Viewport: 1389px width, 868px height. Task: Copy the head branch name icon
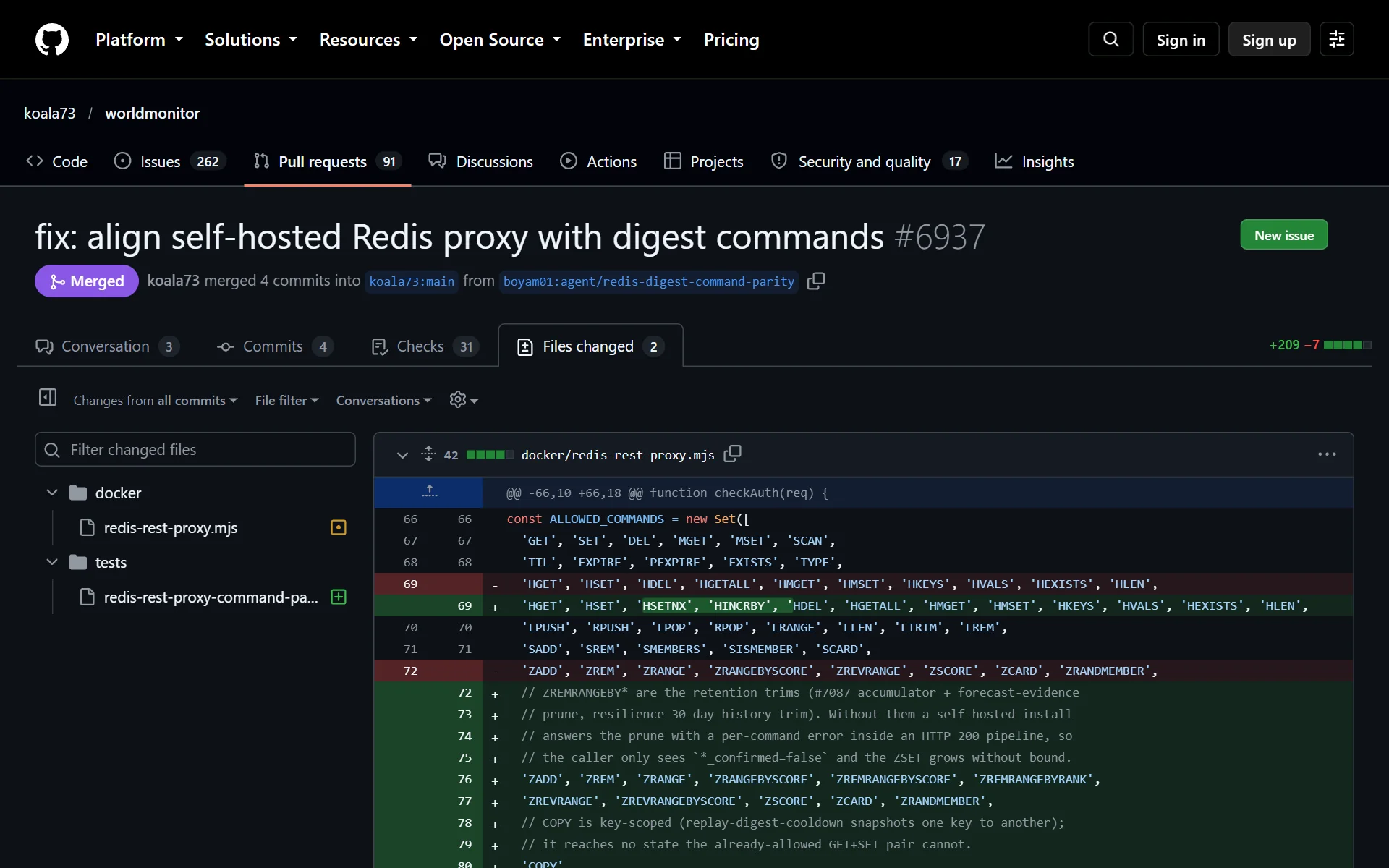(x=816, y=281)
